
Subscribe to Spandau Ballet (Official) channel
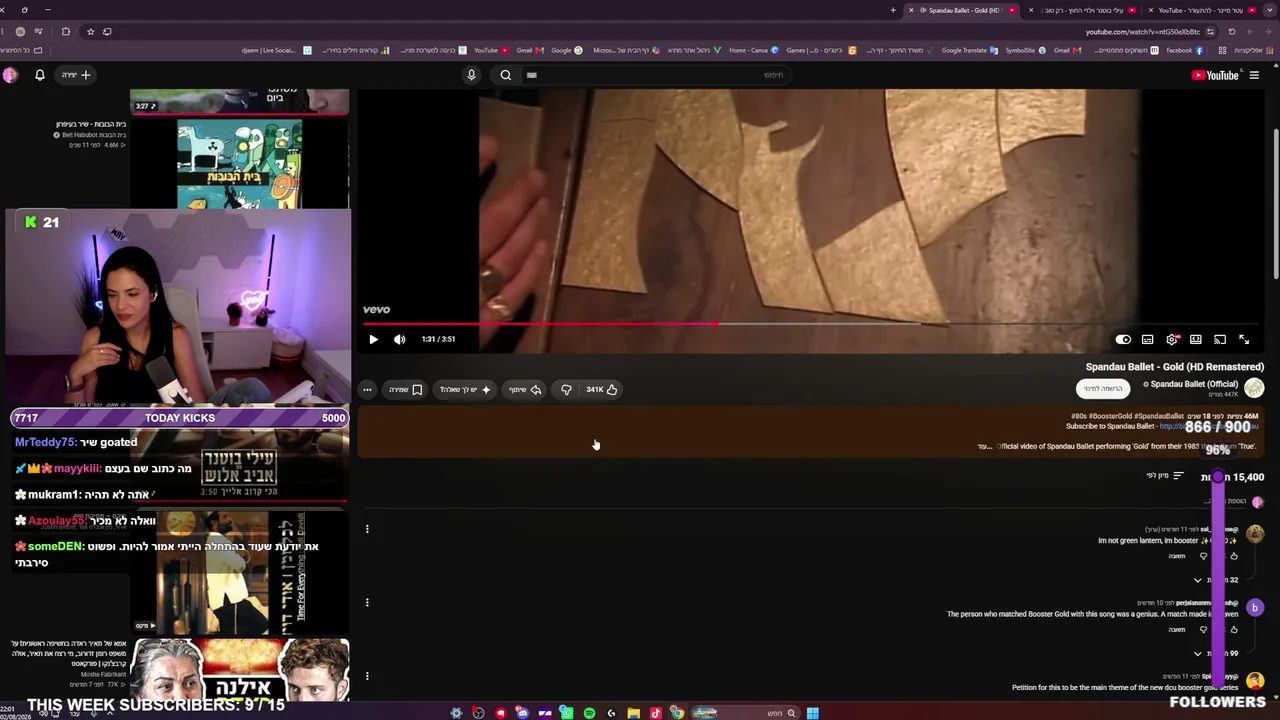(x=1104, y=389)
